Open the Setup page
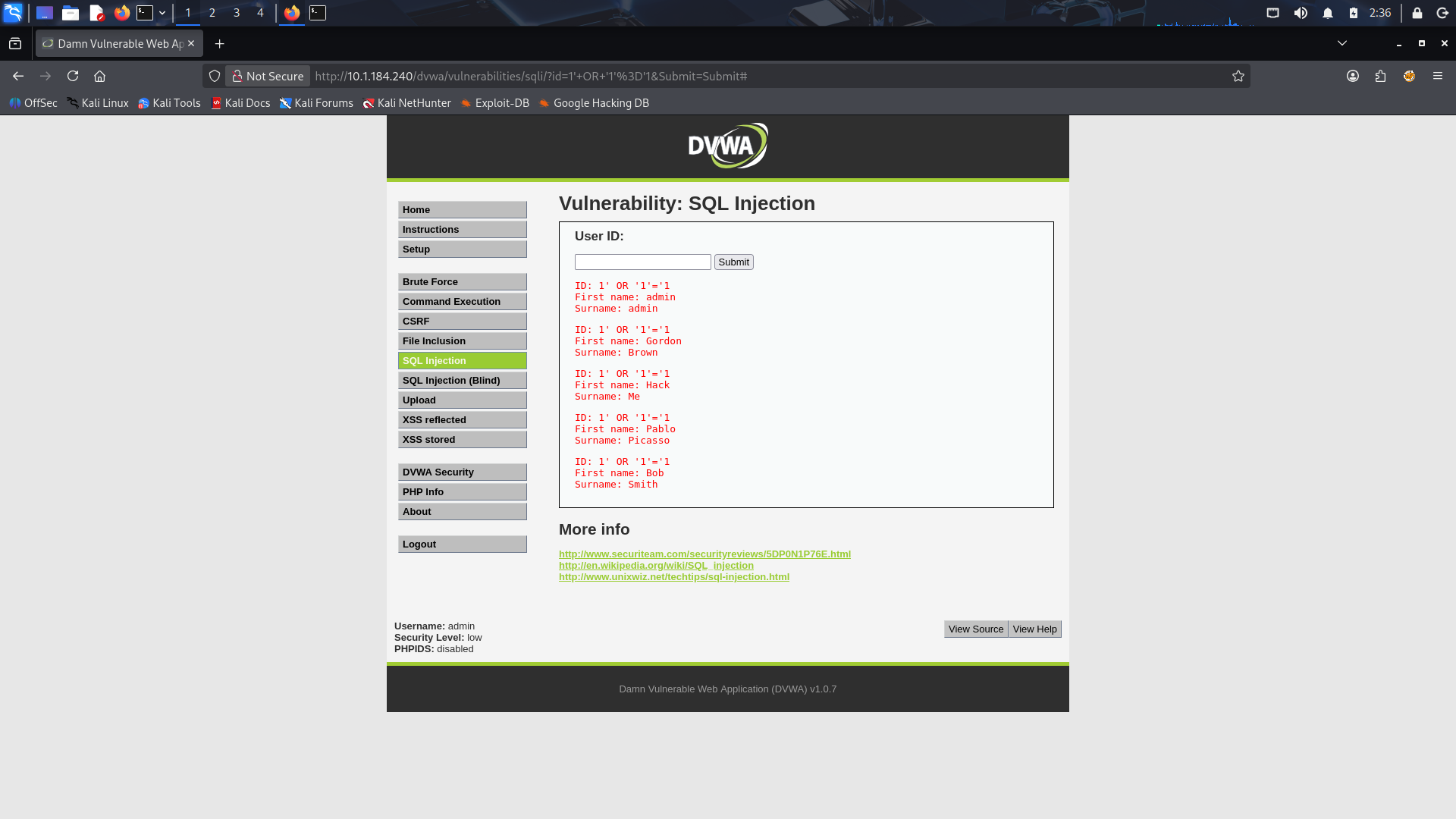This screenshot has height=819, width=1456. click(x=463, y=249)
